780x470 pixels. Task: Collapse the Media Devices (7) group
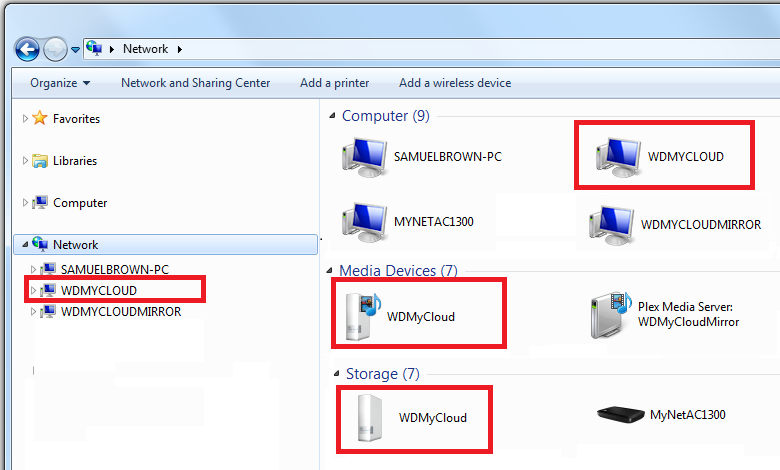tap(329, 271)
